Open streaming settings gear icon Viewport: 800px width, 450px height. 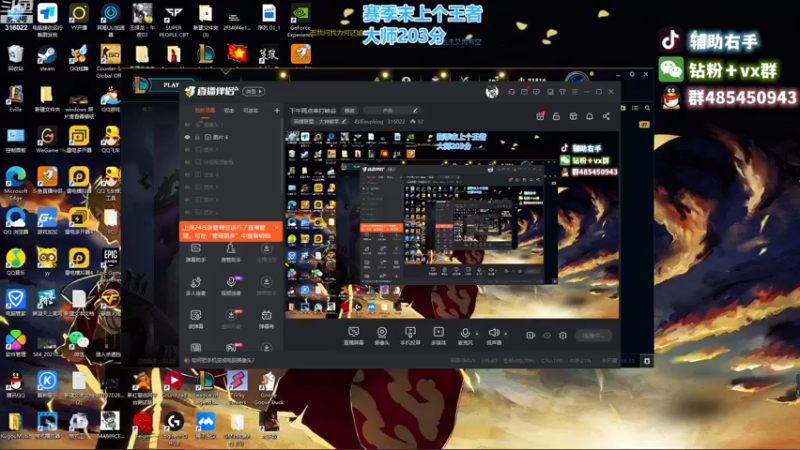pyautogui.click(x=563, y=335)
